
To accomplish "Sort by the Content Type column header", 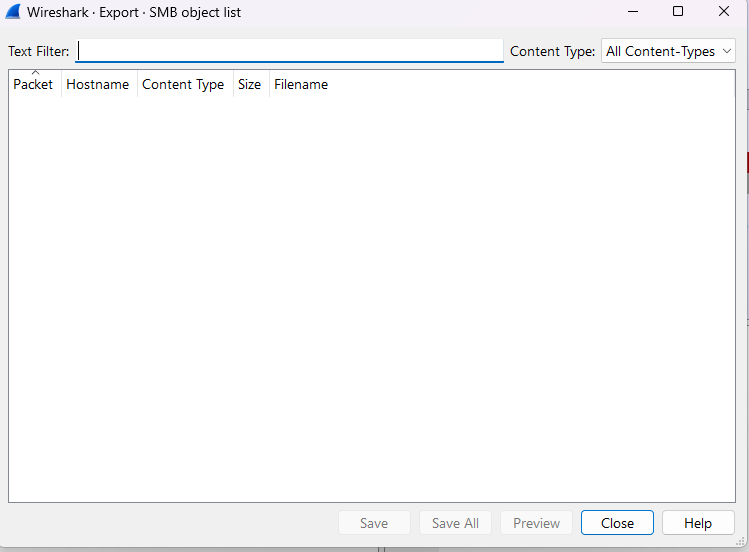I will 185,84.
